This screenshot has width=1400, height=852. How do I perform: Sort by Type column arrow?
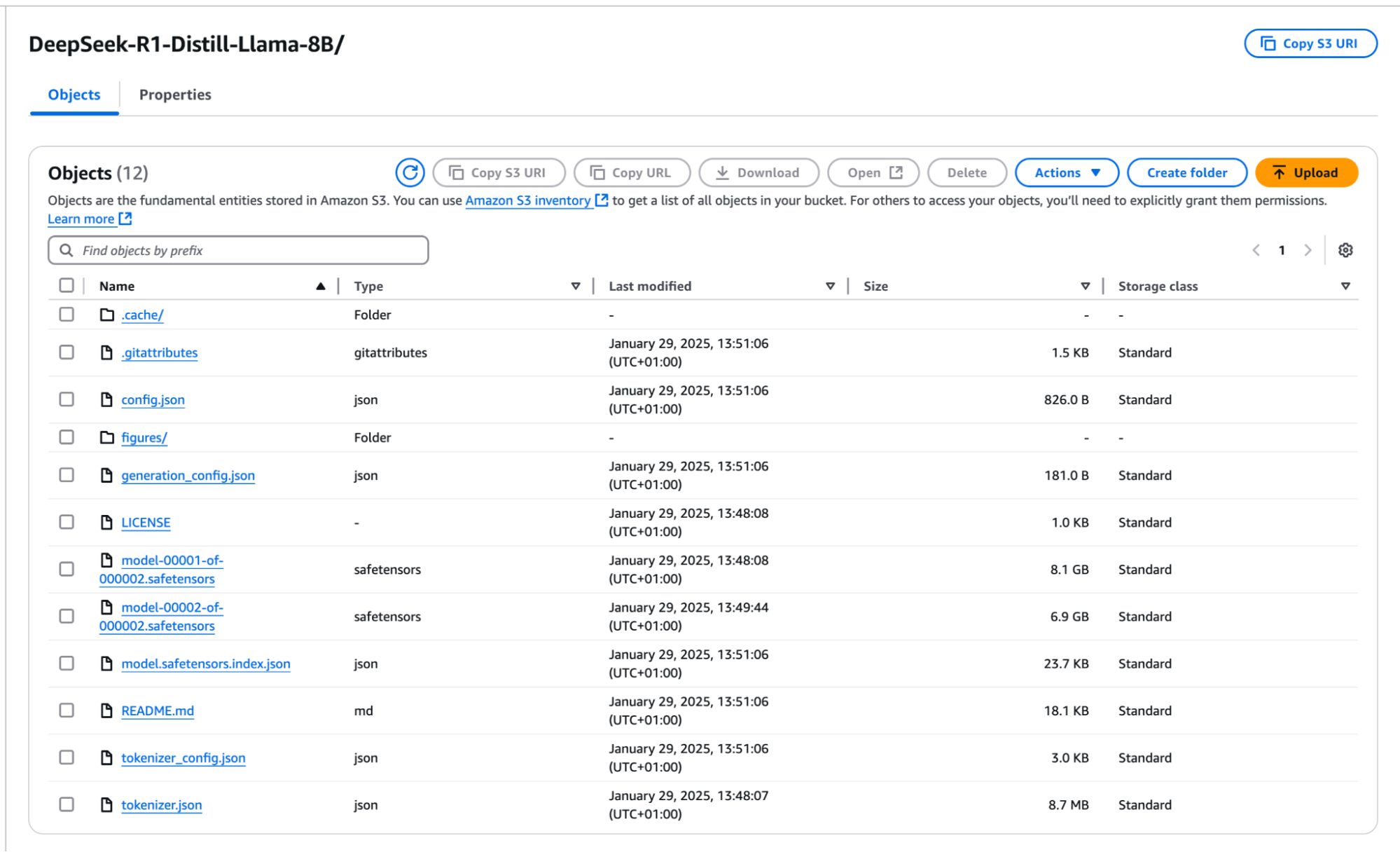[x=576, y=286]
